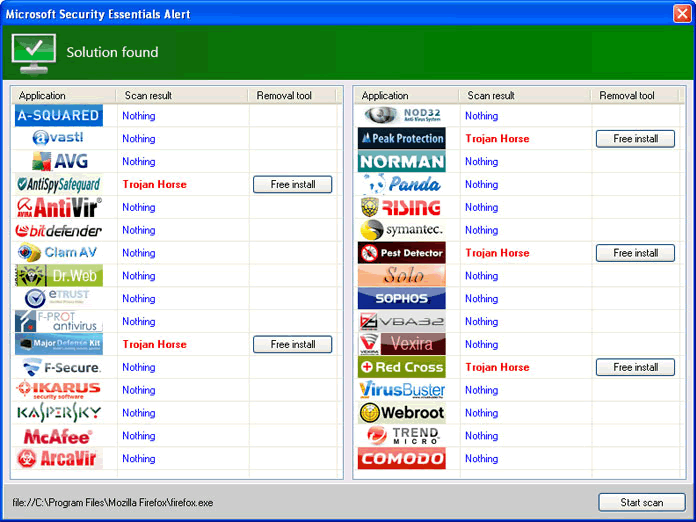Select the F-PROT antivirus logo
The height and width of the screenshot is (522, 696).
tap(59, 321)
